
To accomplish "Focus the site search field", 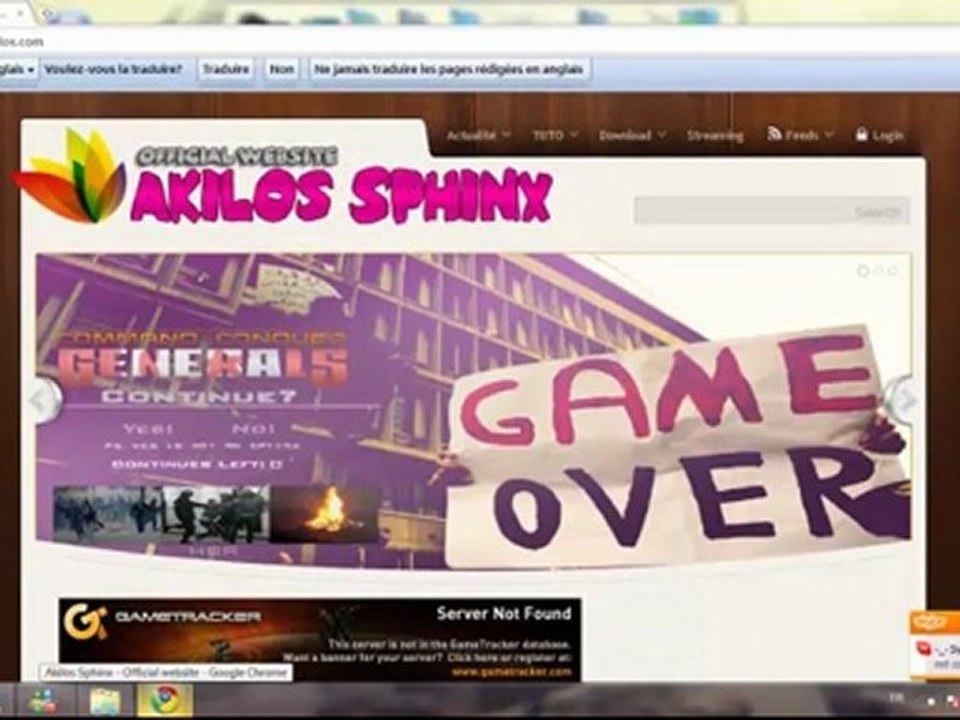I will click(771, 211).
